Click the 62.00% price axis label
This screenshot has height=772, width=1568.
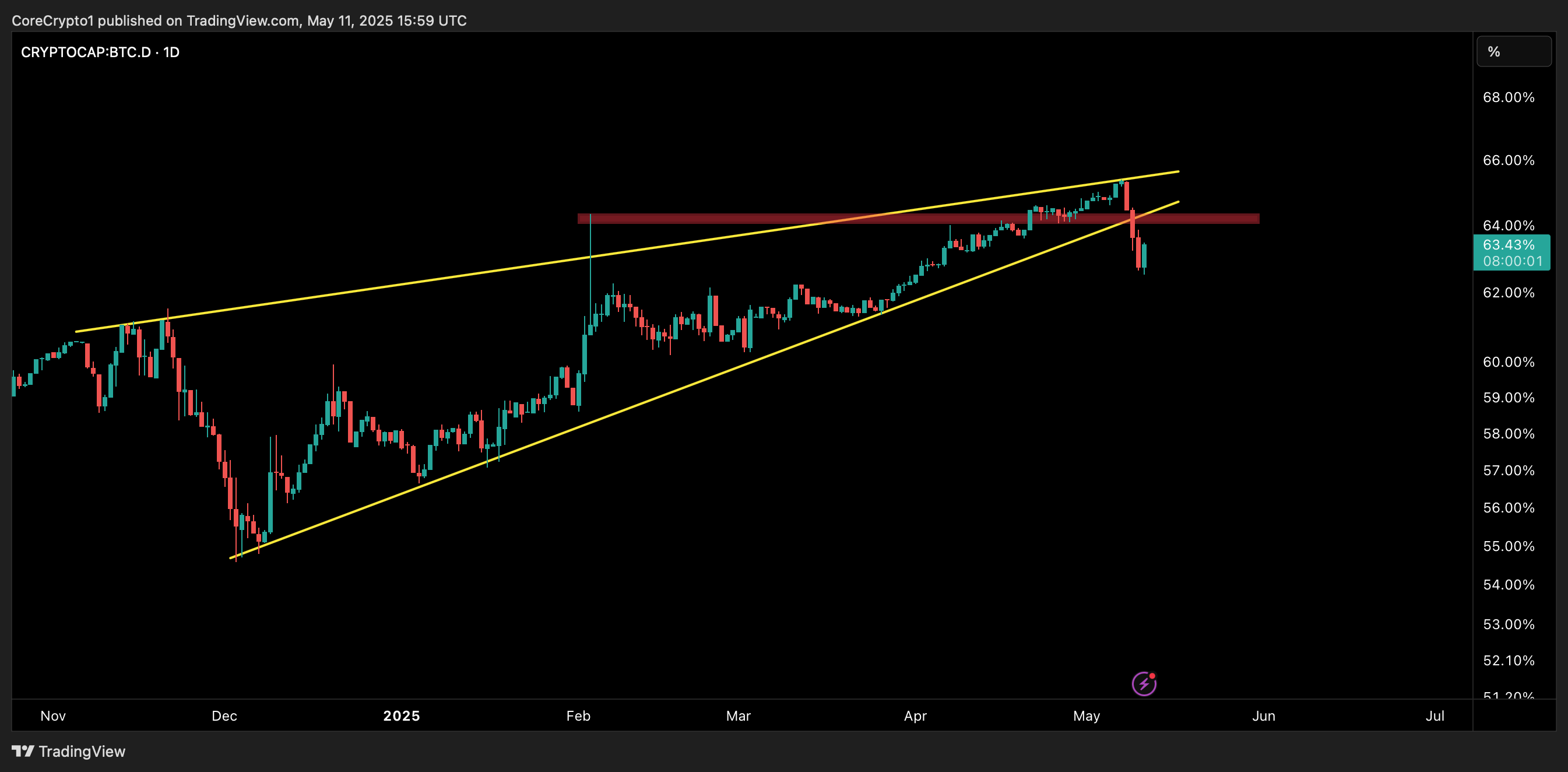pyautogui.click(x=1509, y=292)
